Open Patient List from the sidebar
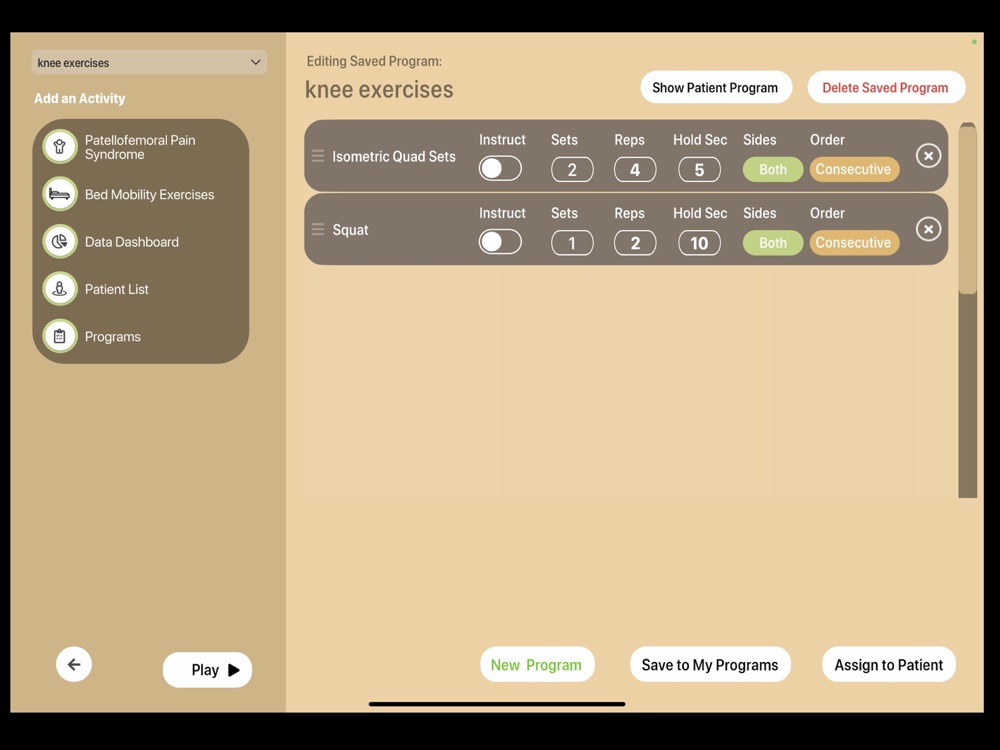Viewport: 1000px width, 750px height. point(140,289)
